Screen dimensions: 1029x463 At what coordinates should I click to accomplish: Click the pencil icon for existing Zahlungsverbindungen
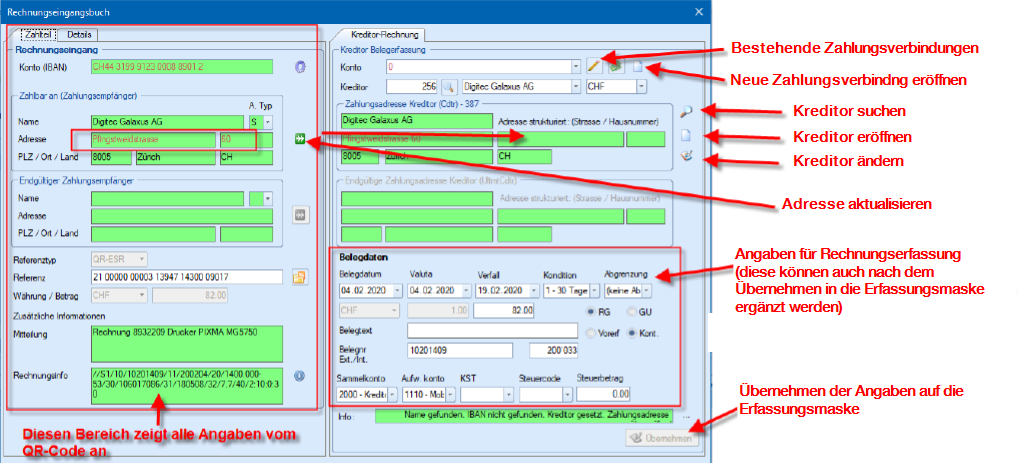593,66
